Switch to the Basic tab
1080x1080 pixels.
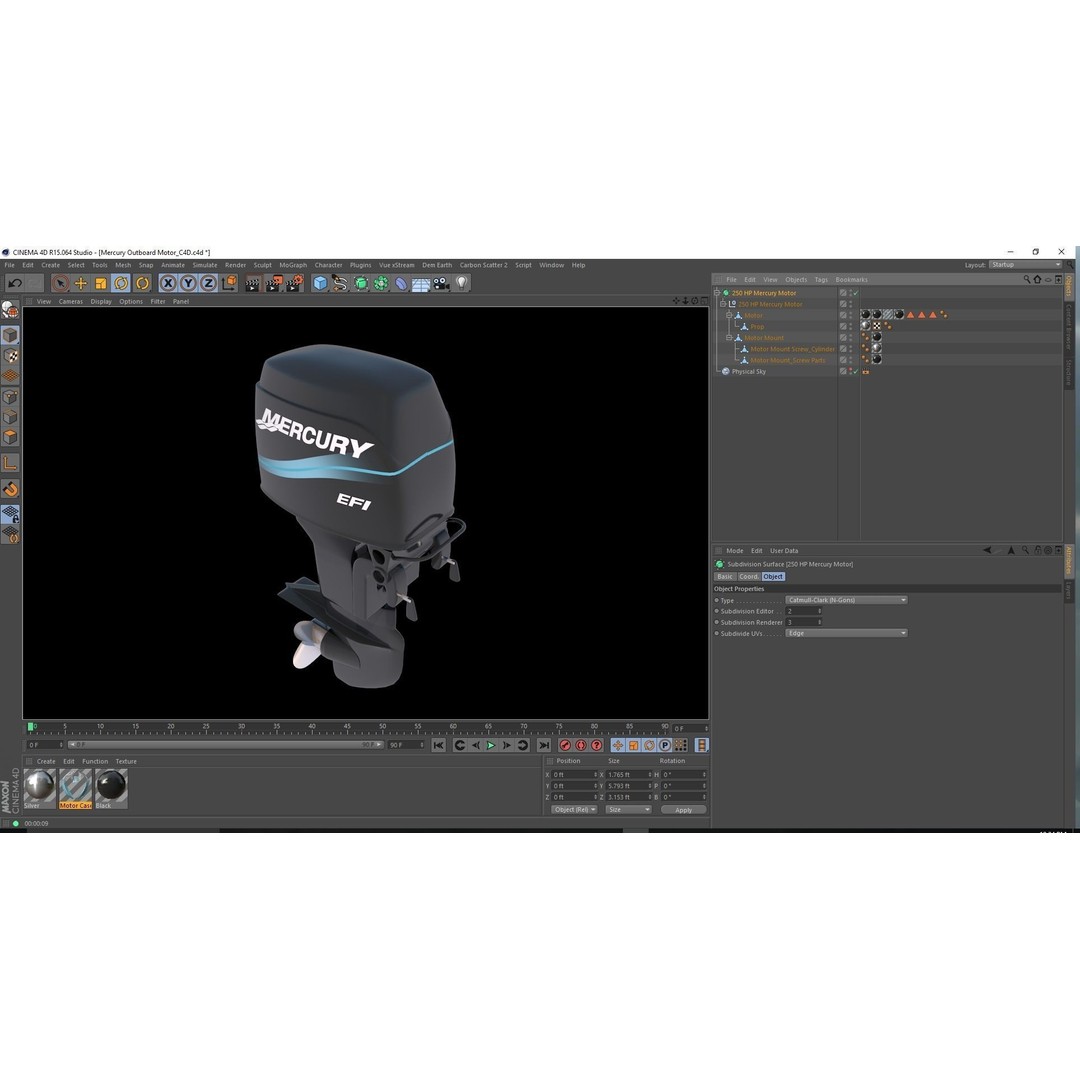[x=725, y=577]
